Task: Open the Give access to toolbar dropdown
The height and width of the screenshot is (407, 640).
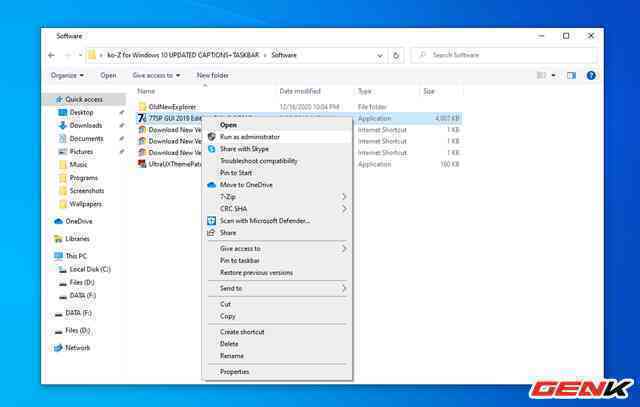Action: tap(156, 76)
